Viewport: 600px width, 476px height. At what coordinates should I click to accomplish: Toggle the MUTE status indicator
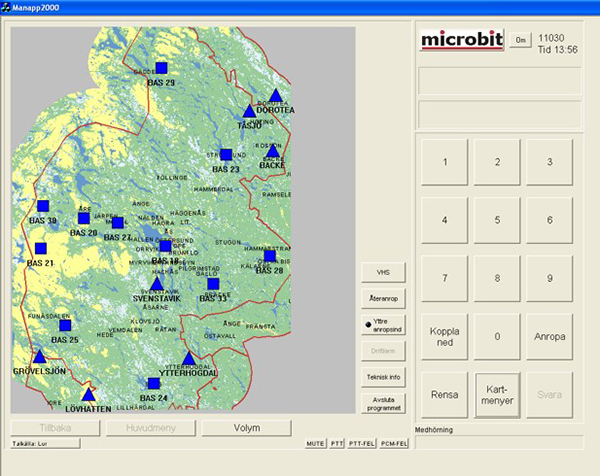[317, 442]
